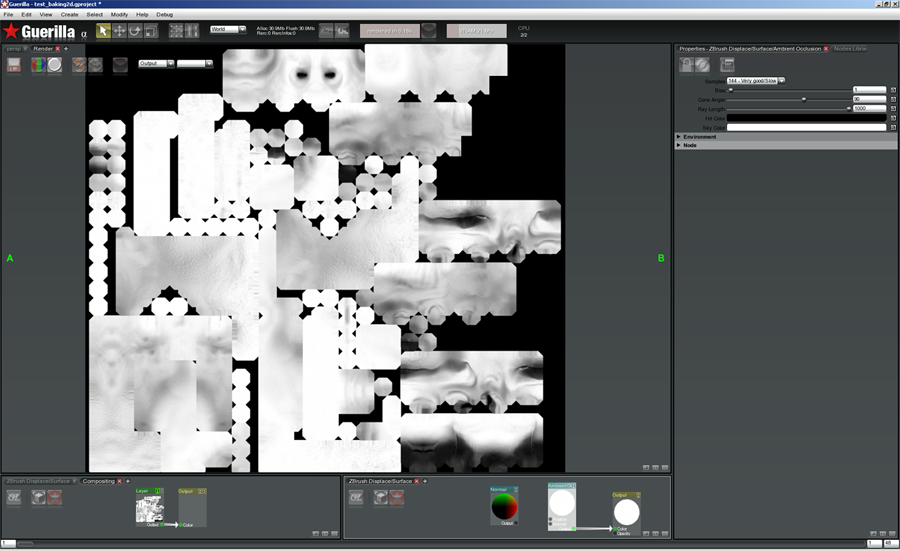Click the Cone Angle value field
Image resolution: width=900 pixels, height=551 pixels.
[x=870, y=99]
